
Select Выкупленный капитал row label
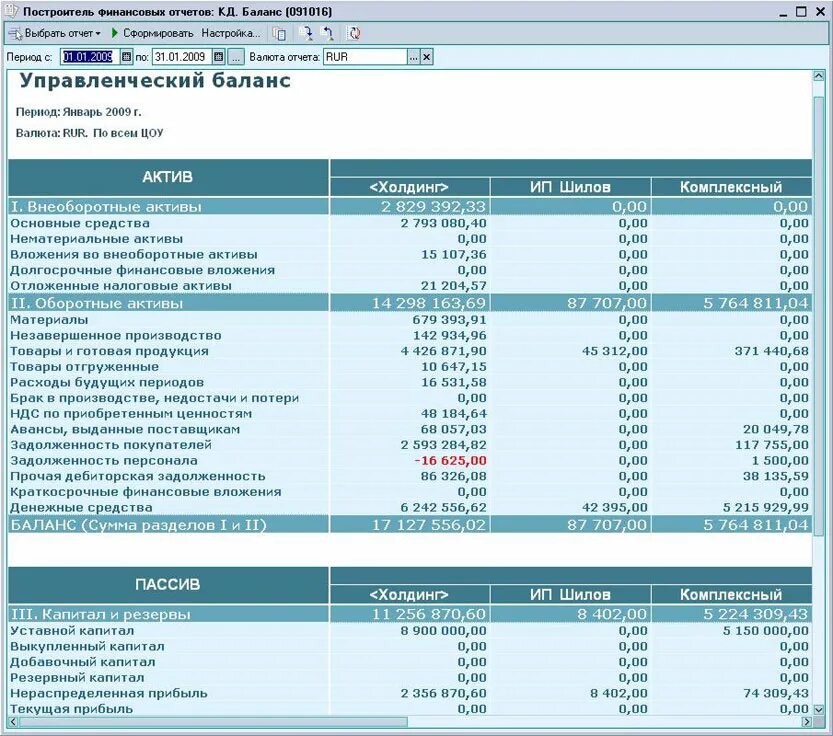[87, 647]
